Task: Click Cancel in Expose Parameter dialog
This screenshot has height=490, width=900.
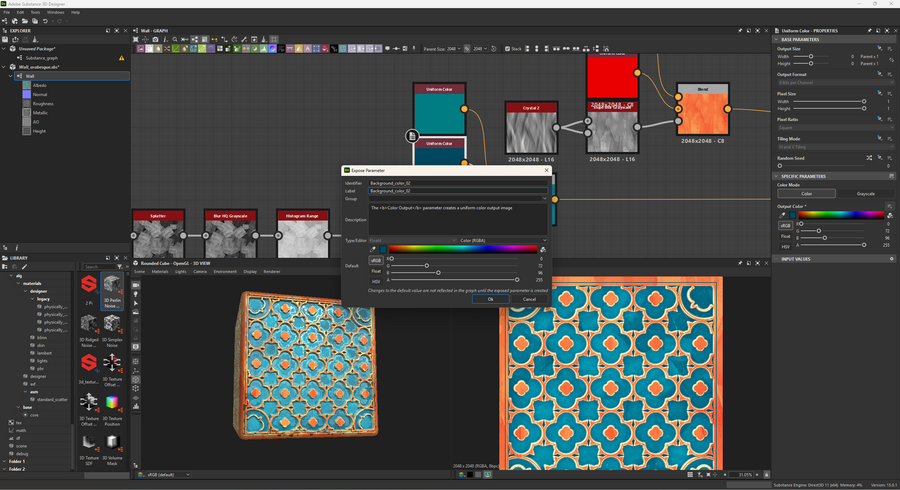Action: coord(529,299)
